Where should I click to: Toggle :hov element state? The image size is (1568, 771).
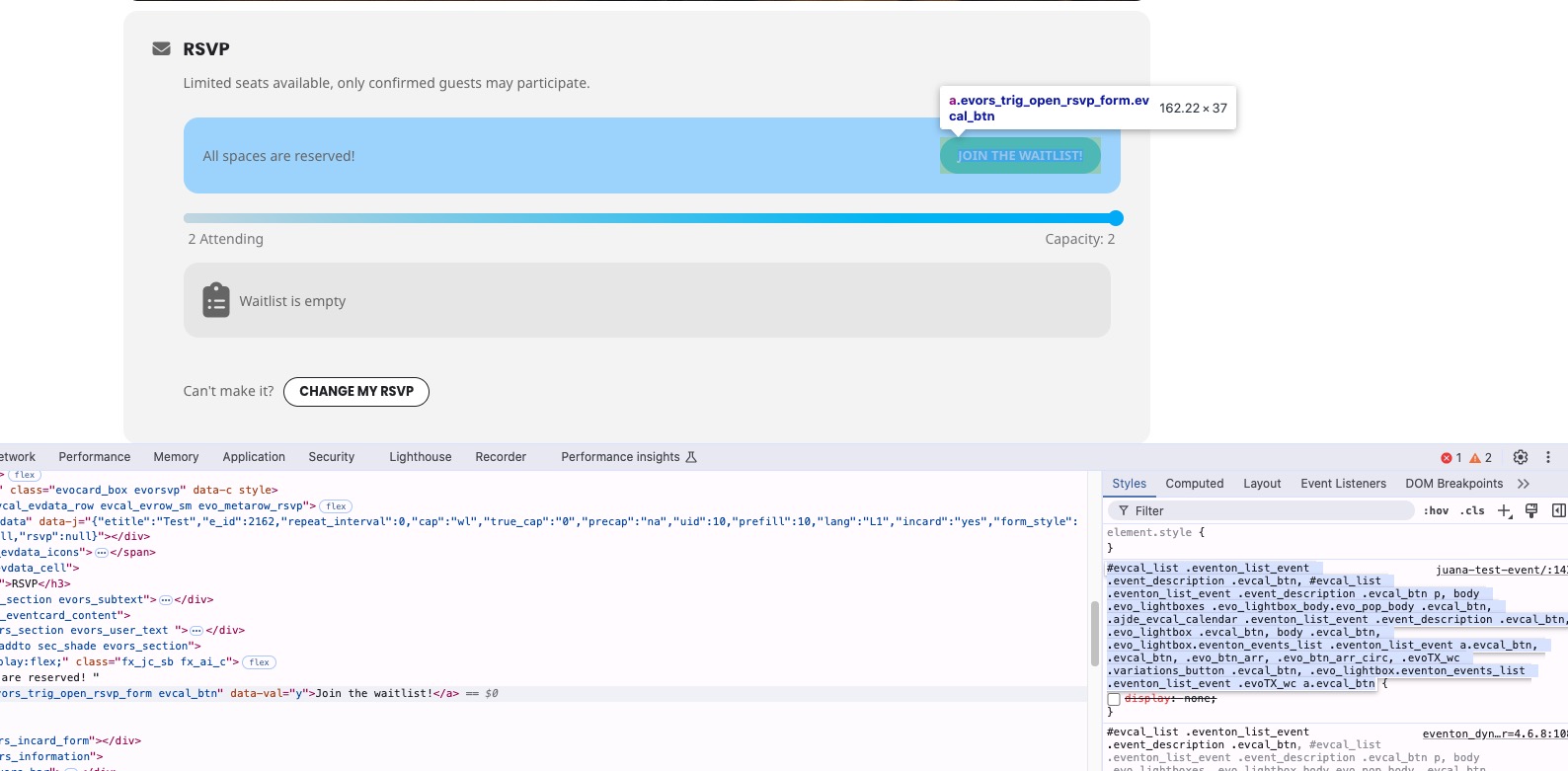click(x=1437, y=510)
